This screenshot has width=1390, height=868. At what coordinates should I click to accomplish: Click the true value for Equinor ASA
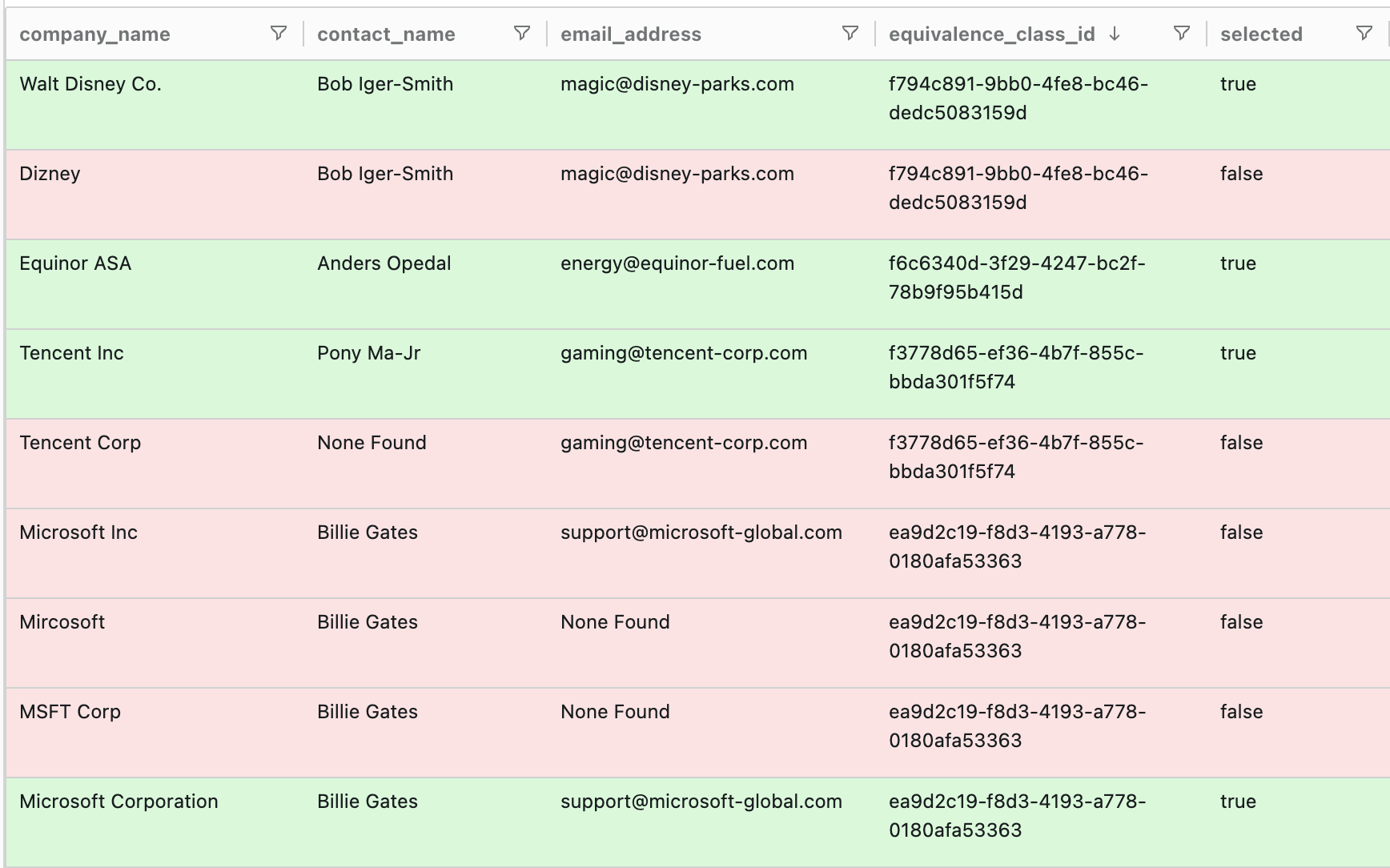1238,263
